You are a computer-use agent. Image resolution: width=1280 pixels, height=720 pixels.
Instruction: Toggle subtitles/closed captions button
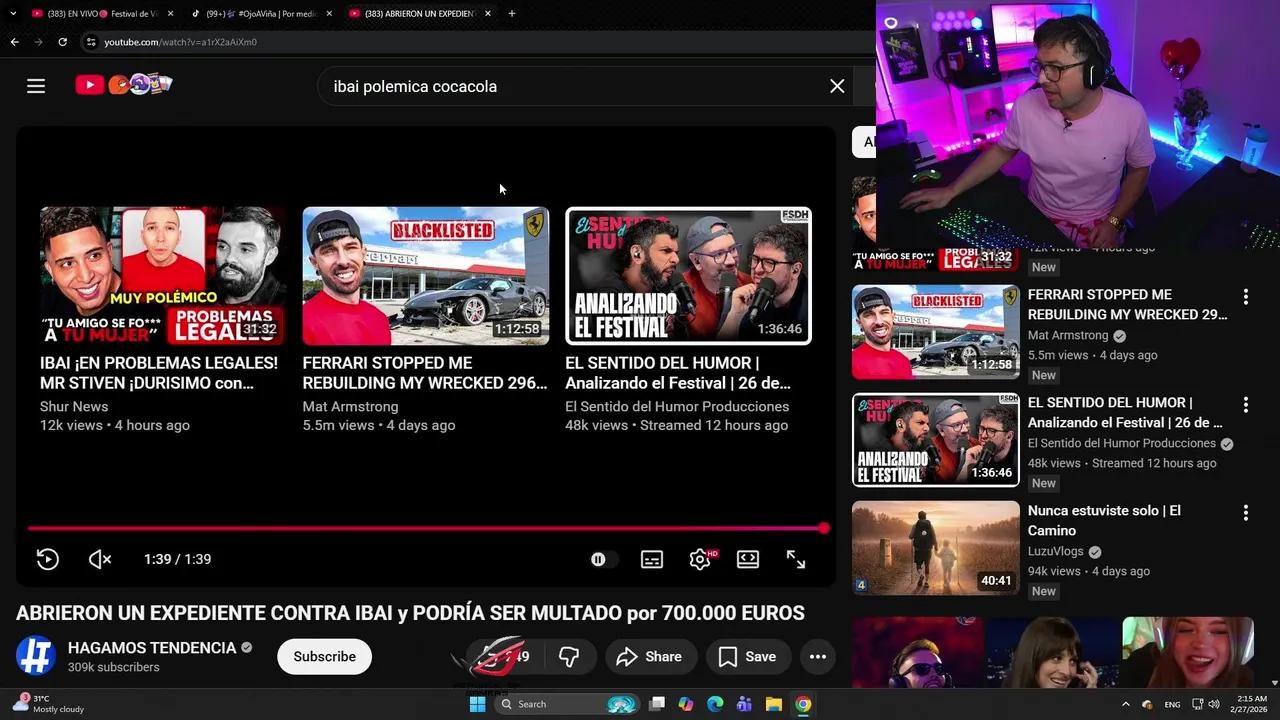point(652,559)
